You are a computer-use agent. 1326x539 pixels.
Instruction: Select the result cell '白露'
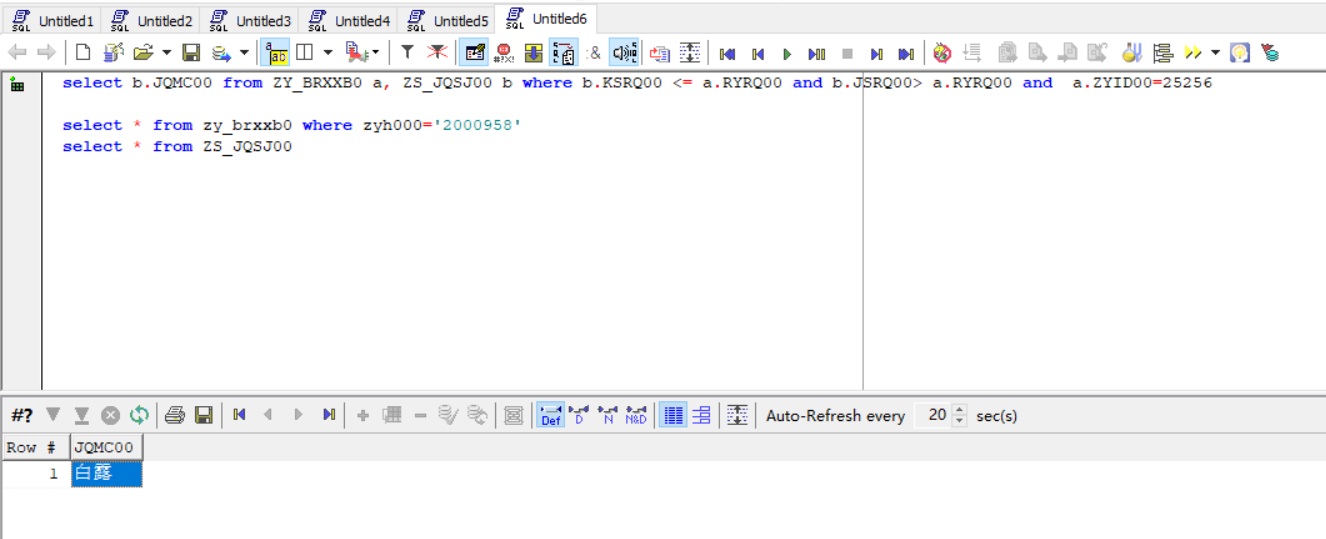tap(107, 474)
